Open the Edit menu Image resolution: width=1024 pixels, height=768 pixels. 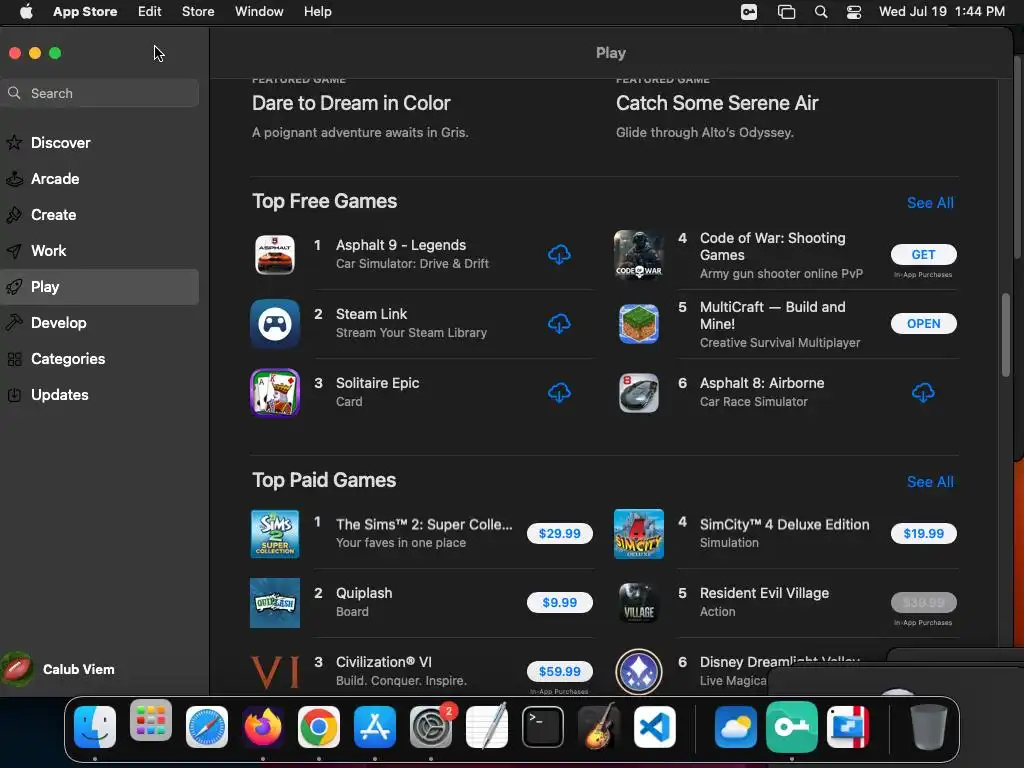coord(150,12)
